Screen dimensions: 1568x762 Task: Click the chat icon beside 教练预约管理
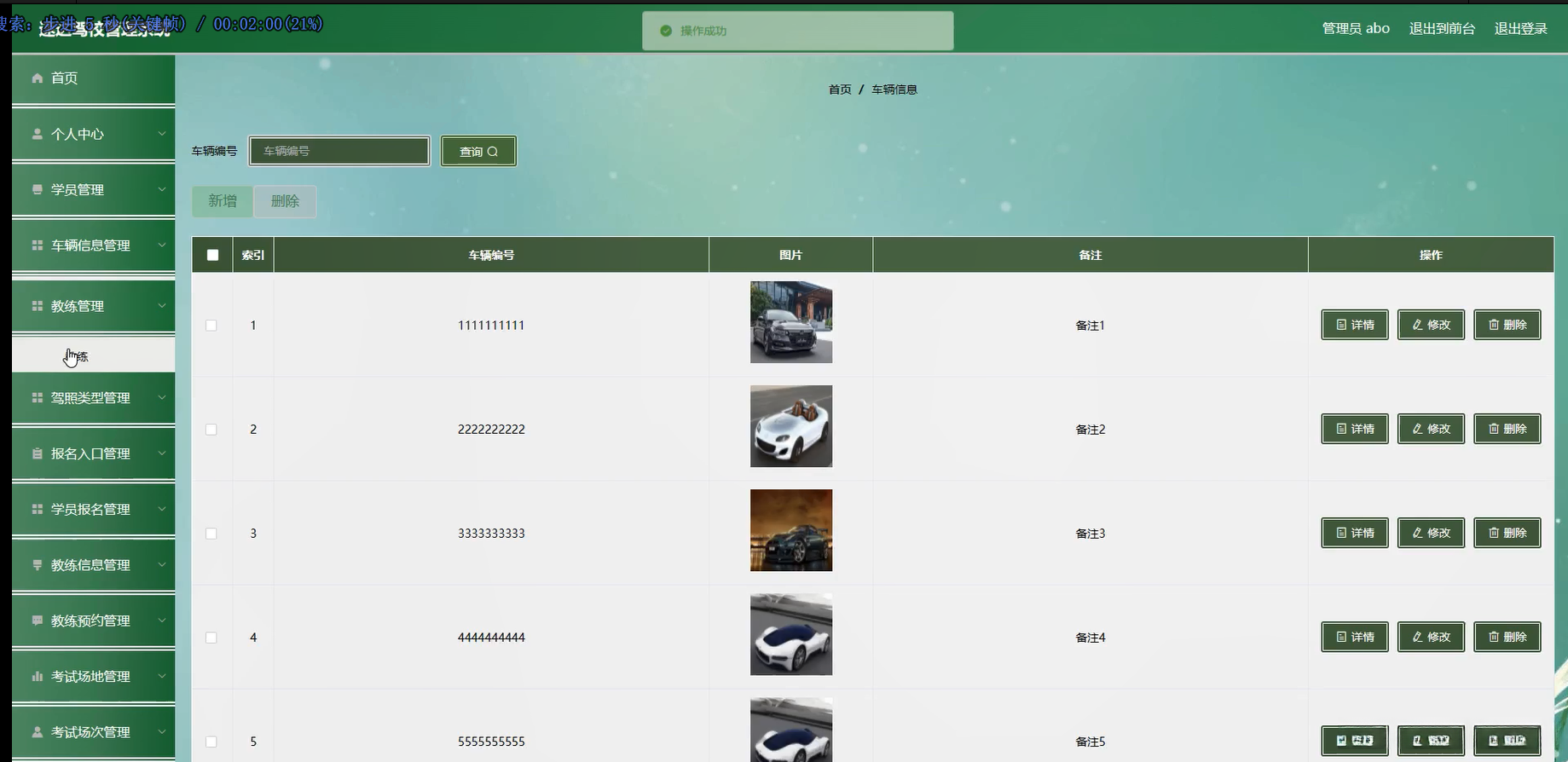pyautogui.click(x=38, y=621)
